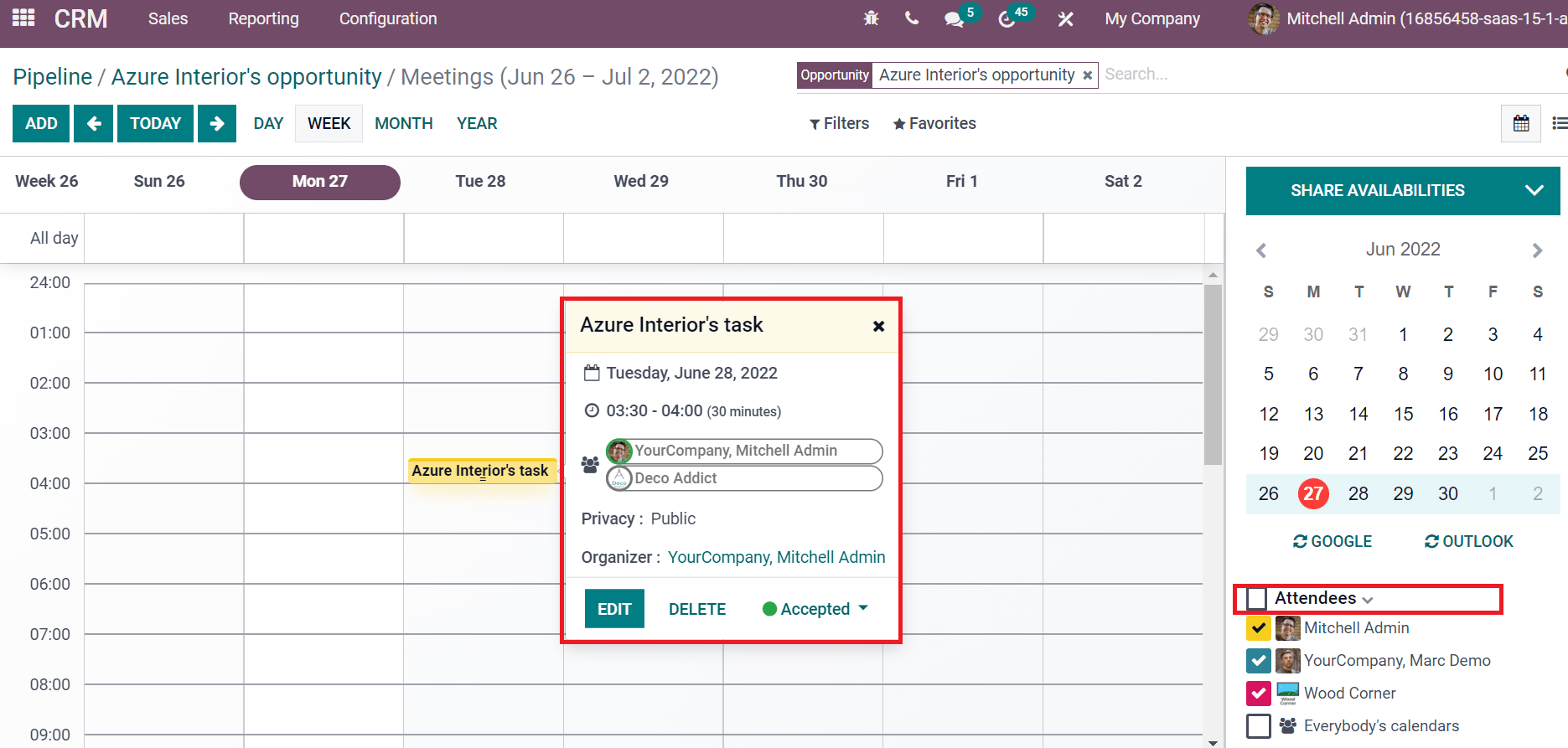Click Marc Demo avatar in attendees list

tap(1288, 661)
